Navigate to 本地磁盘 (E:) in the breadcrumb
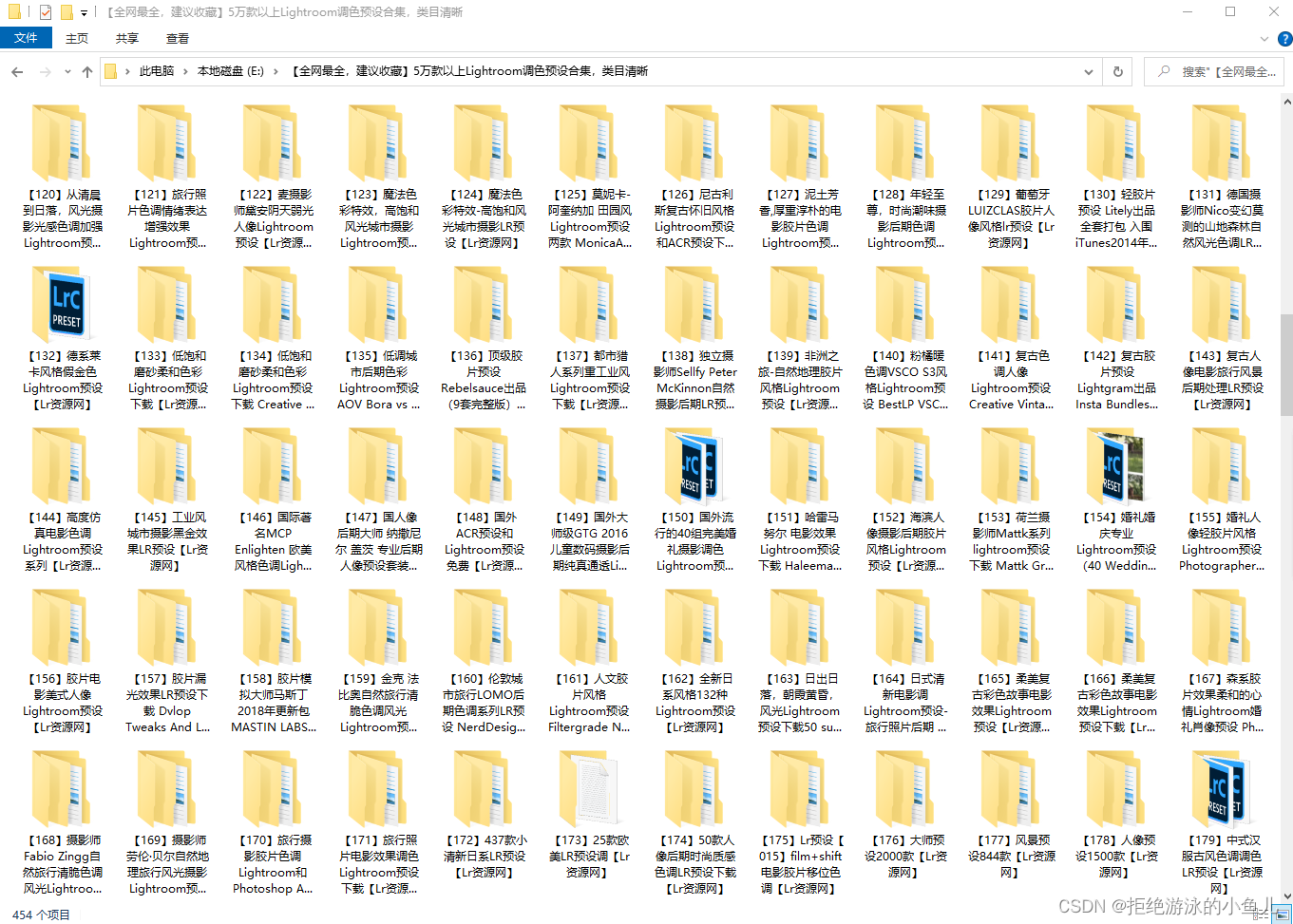The height and width of the screenshot is (924, 1293). point(231,71)
